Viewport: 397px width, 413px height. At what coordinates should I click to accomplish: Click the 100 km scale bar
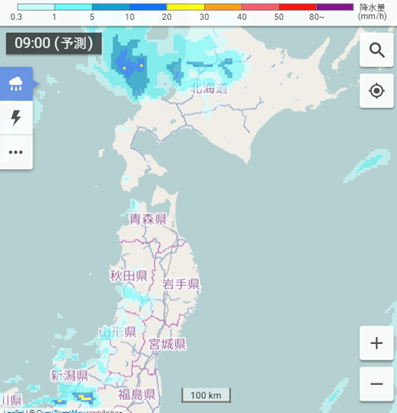click(206, 395)
